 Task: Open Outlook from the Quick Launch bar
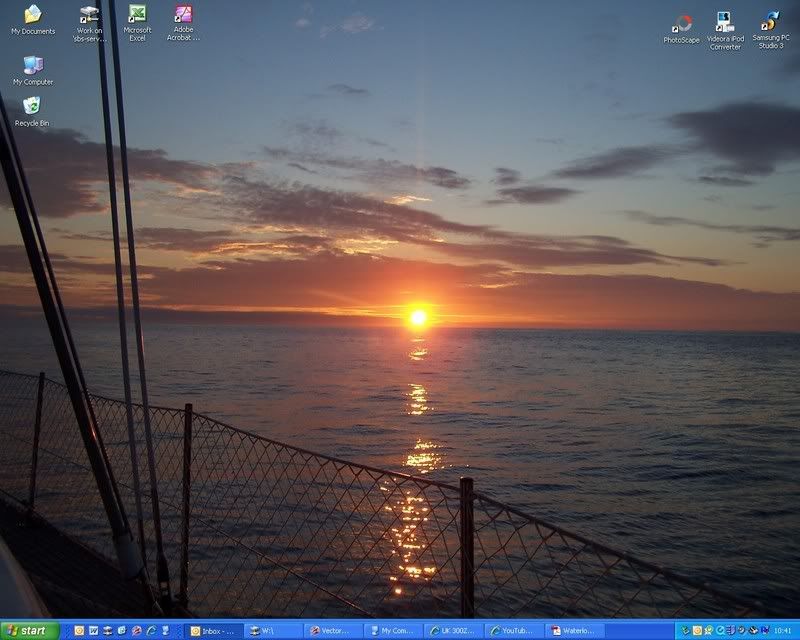point(80,630)
